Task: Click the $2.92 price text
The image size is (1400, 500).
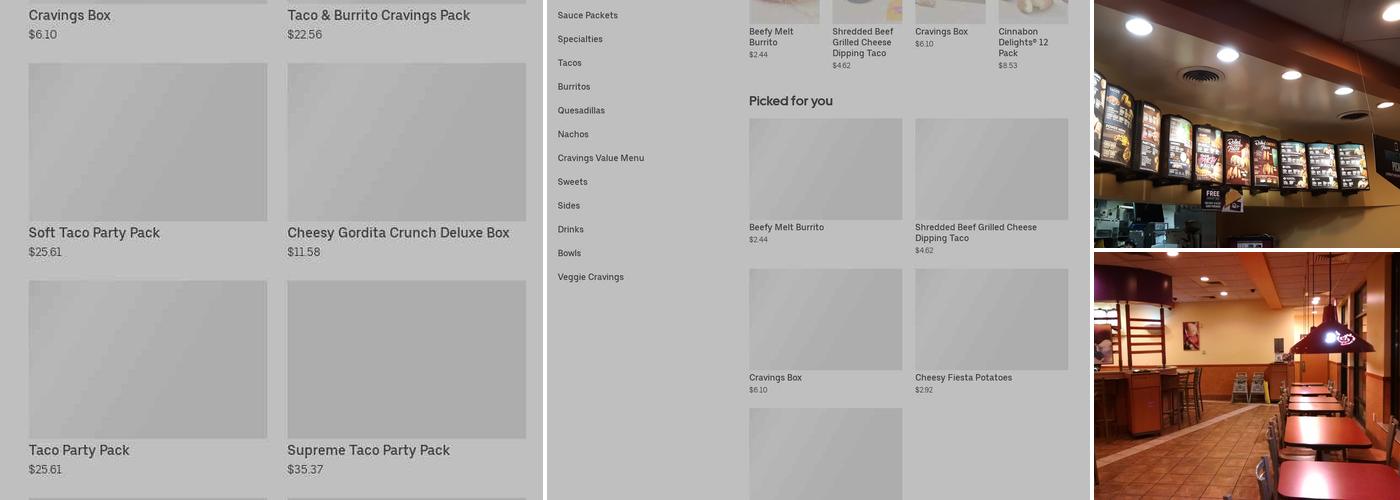Action: pyautogui.click(x=924, y=390)
